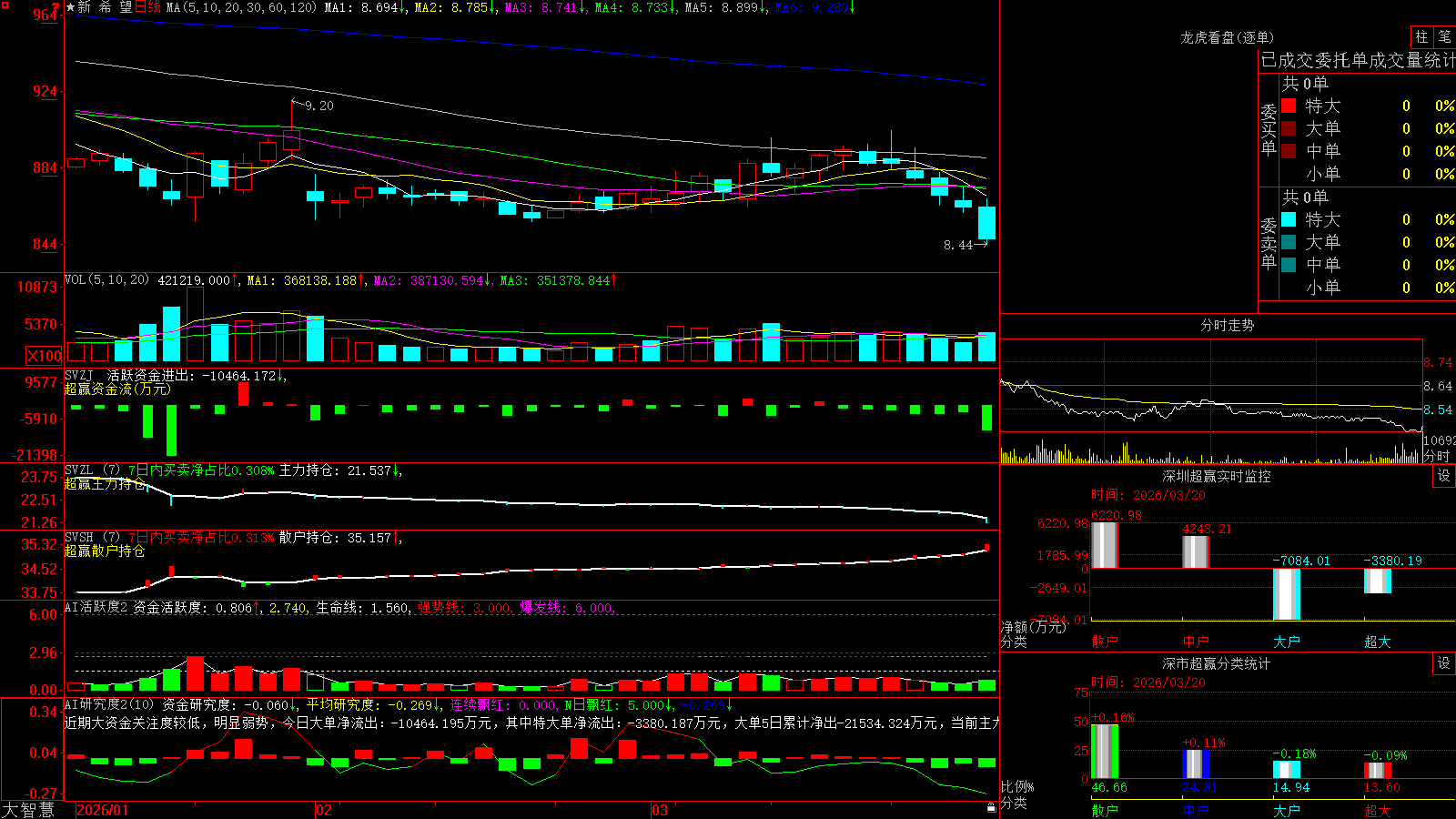Open the red question mark help icon
The image size is (1456, 819).
click(56, 8)
